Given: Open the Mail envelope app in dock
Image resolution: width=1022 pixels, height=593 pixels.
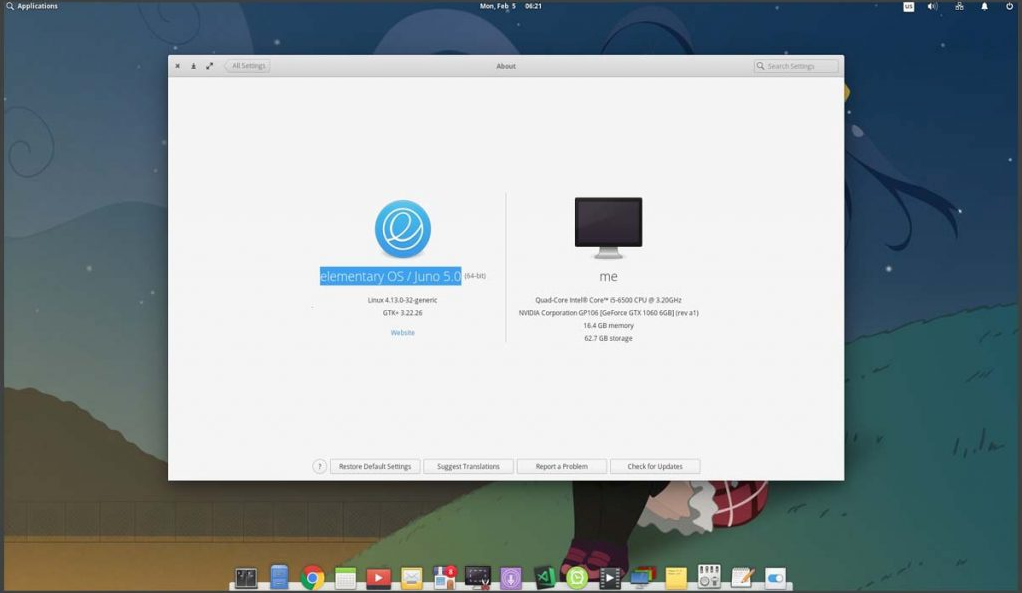Looking at the screenshot, I should click(x=411, y=577).
